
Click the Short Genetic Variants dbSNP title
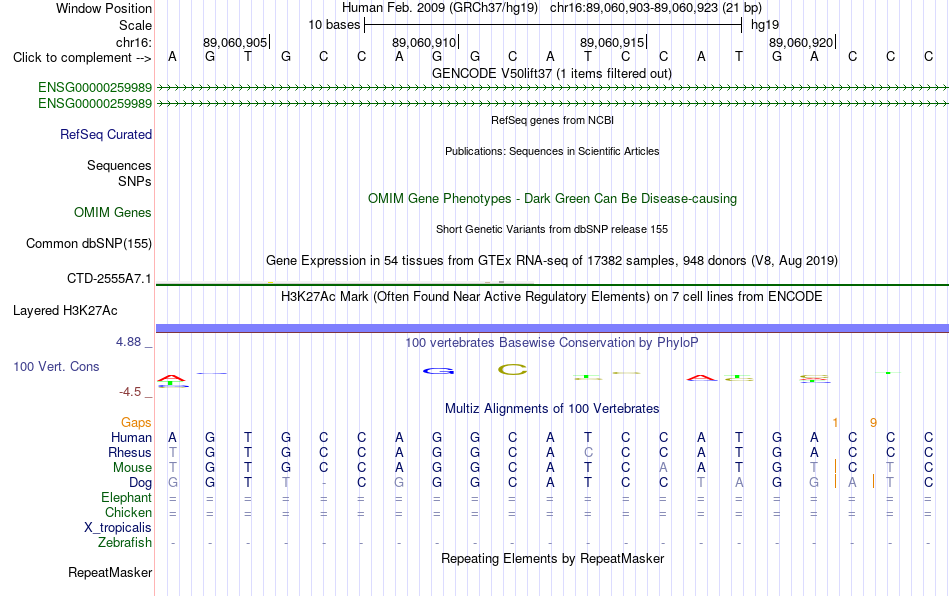pyautogui.click(x=552, y=229)
